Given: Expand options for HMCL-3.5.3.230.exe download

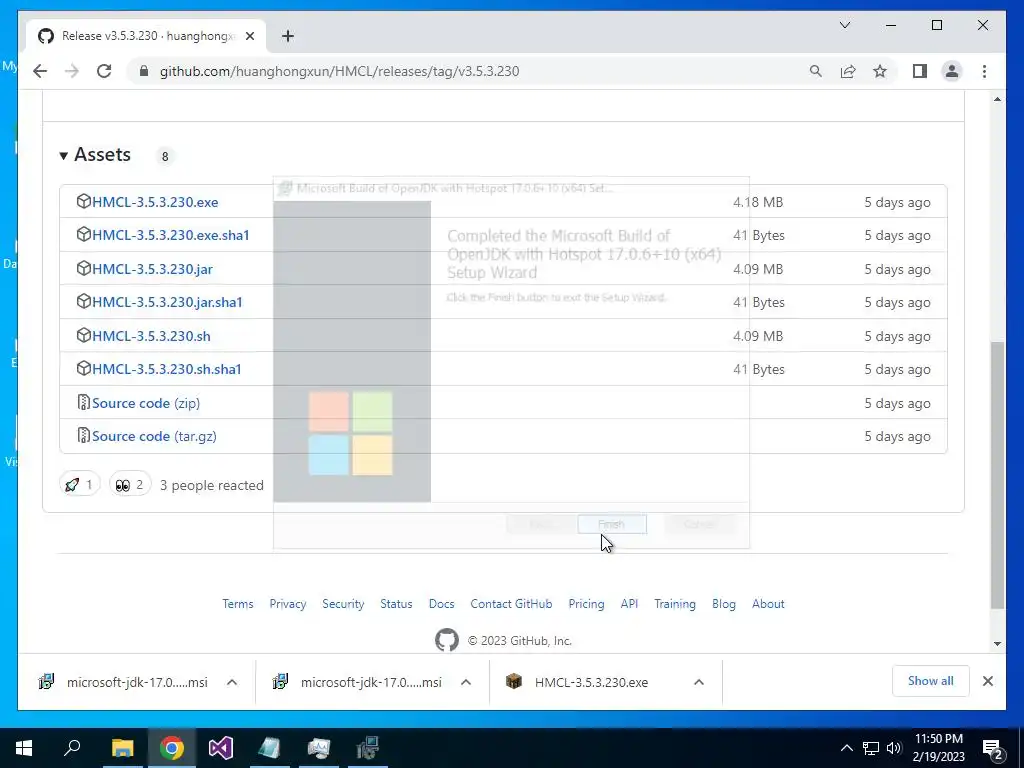Looking at the screenshot, I should [x=699, y=682].
